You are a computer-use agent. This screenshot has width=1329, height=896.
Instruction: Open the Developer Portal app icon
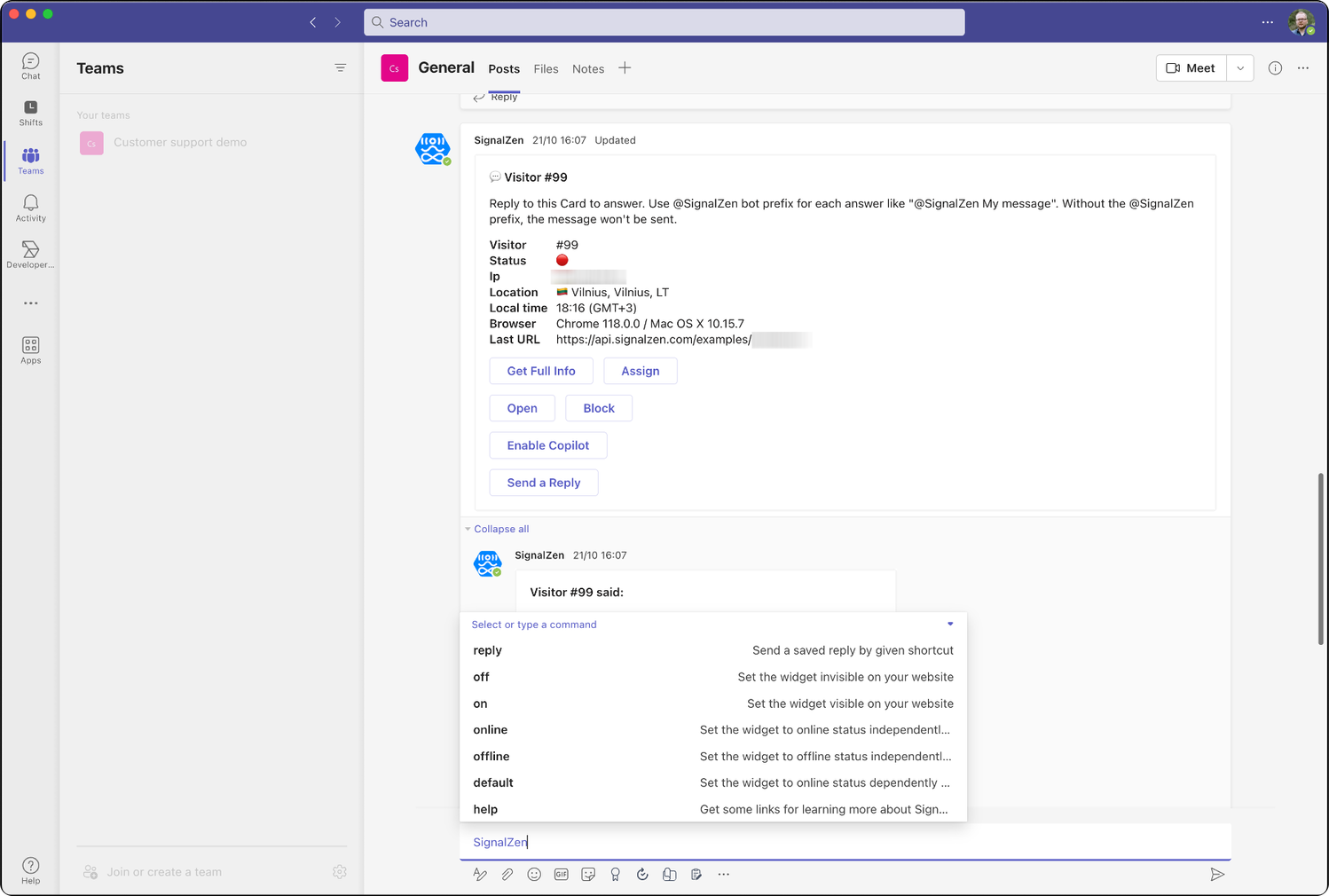(x=31, y=255)
